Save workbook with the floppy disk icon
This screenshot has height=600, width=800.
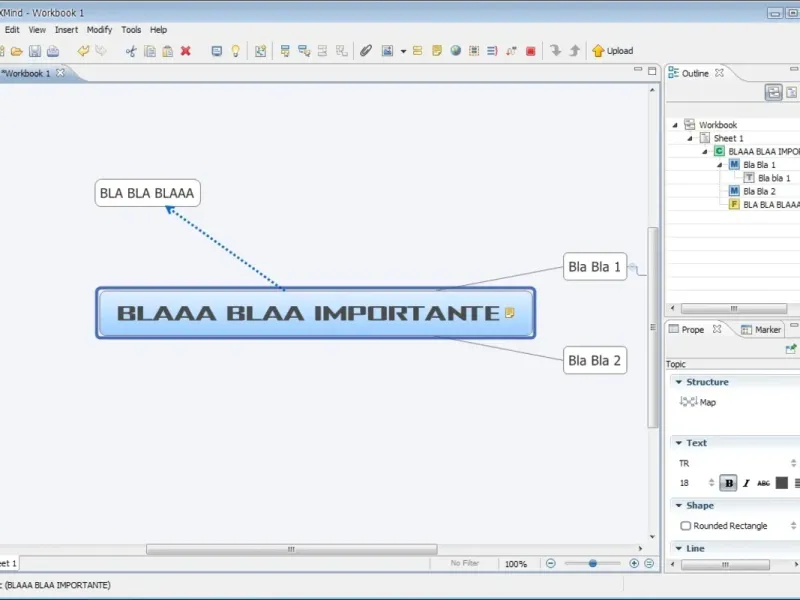[35, 51]
